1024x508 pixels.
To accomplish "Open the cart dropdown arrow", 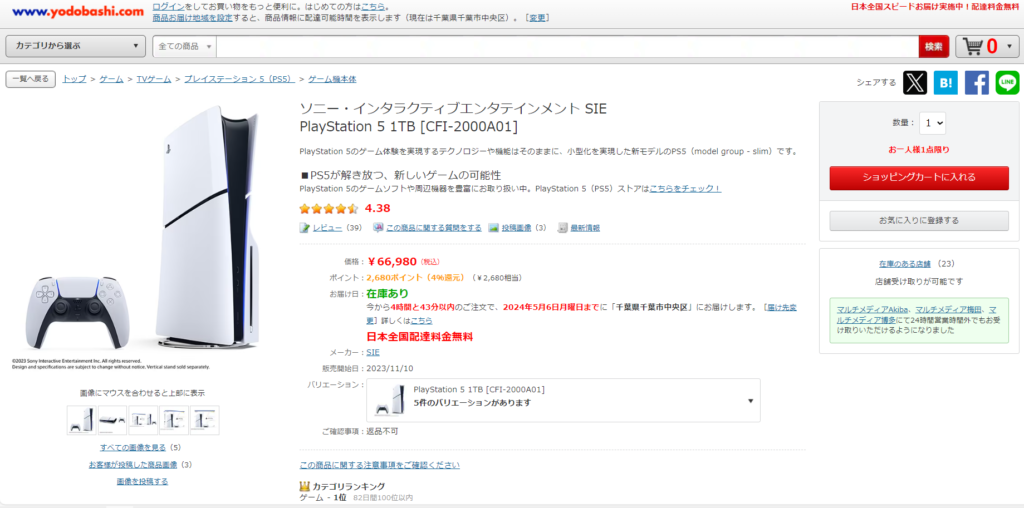I will coord(1010,46).
